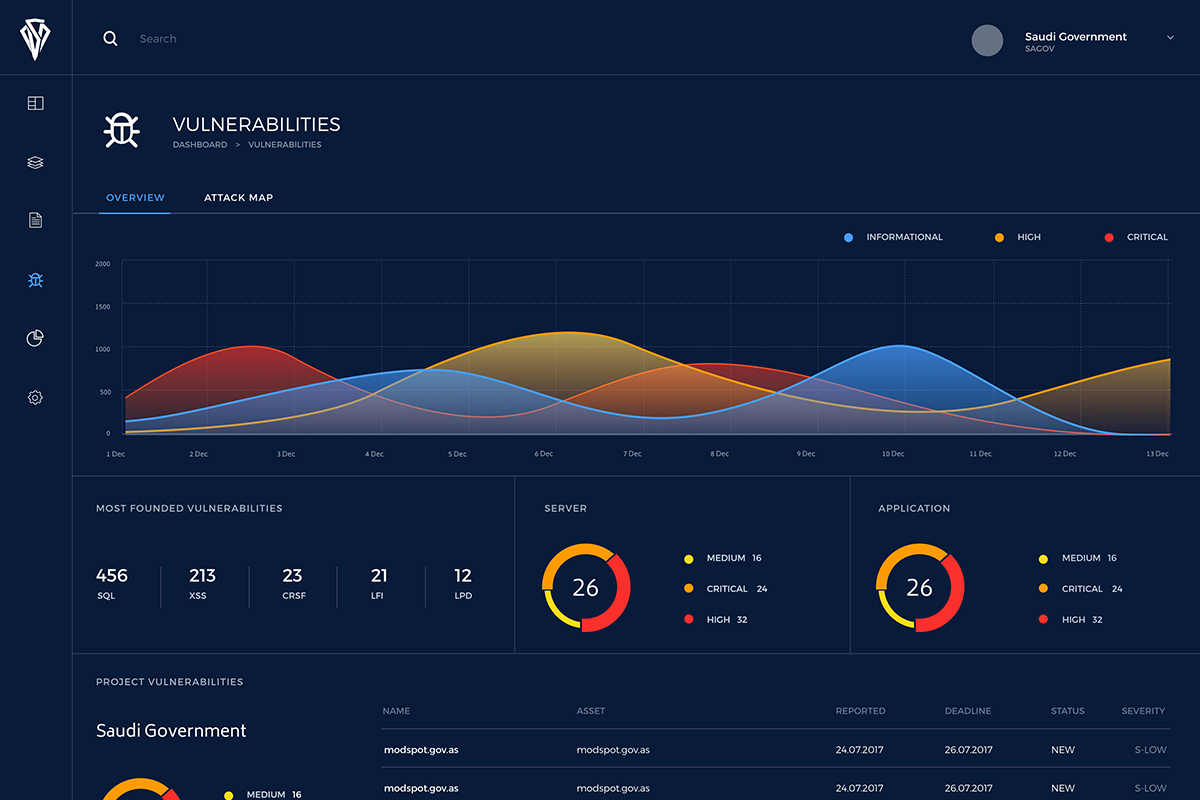Click the 1 Dec label on chart axis
The width and height of the screenshot is (1200, 800).
(x=115, y=454)
